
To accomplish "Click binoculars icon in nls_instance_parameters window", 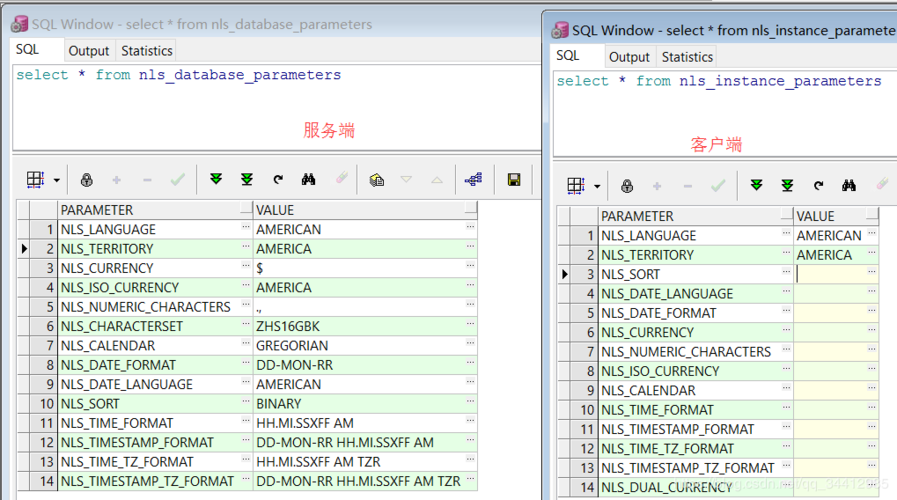I will tap(849, 186).
